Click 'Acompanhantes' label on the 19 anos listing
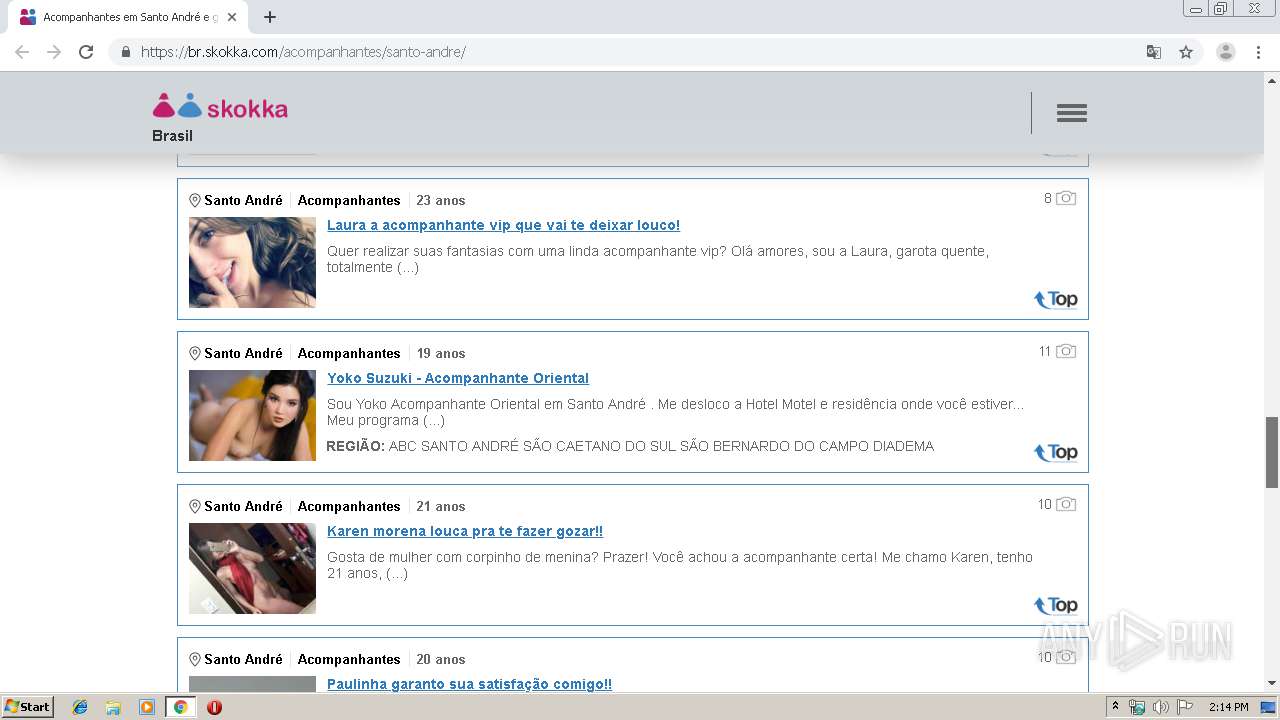This screenshot has height=720, width=1280. (349, 353)
